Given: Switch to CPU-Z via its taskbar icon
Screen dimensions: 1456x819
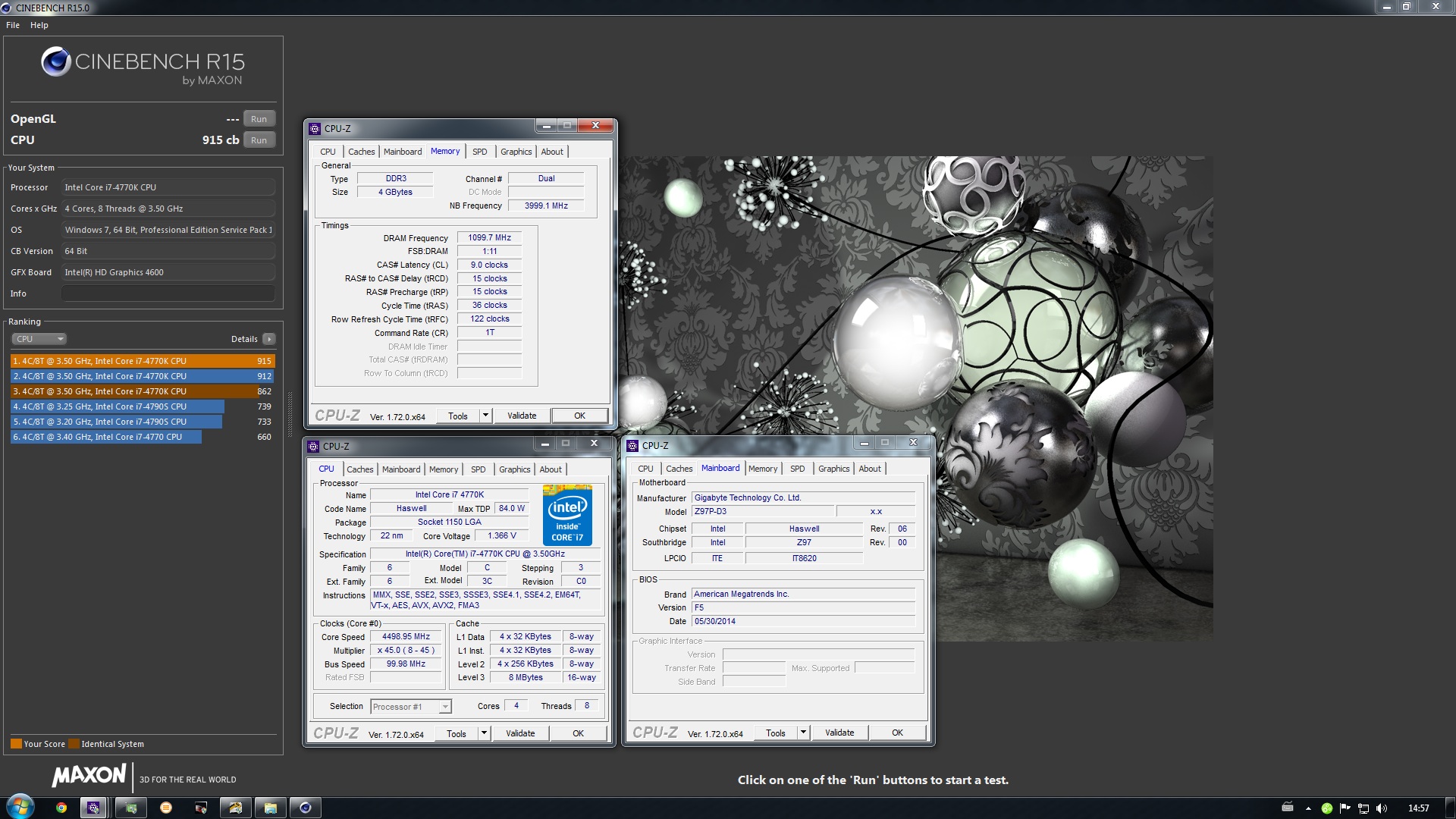Looking at the screenshot, I should pos(93,808).
